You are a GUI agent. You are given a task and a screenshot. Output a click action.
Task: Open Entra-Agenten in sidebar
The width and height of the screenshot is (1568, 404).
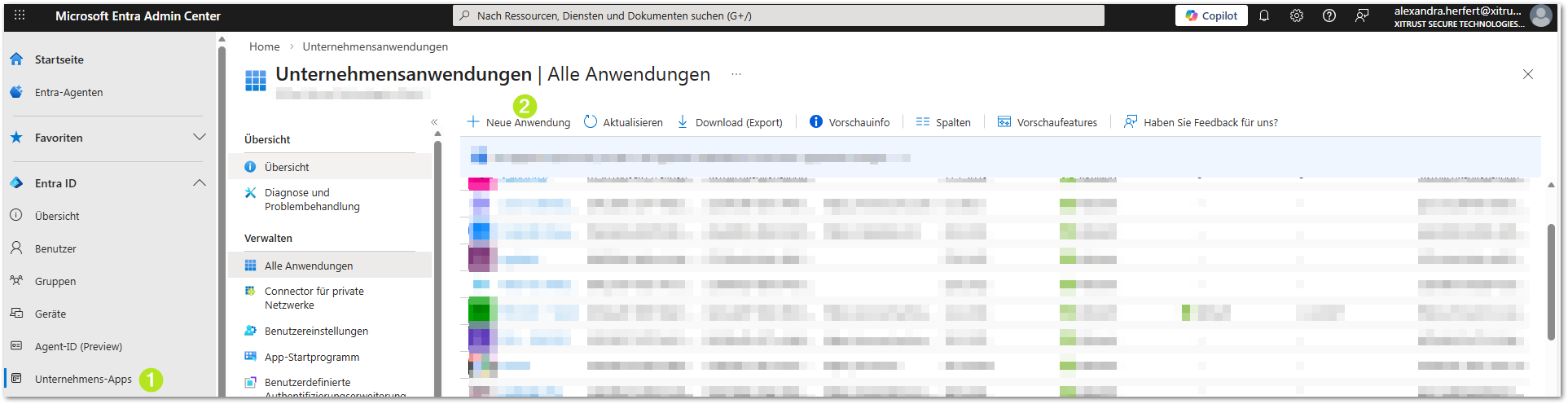click(68, 92)
